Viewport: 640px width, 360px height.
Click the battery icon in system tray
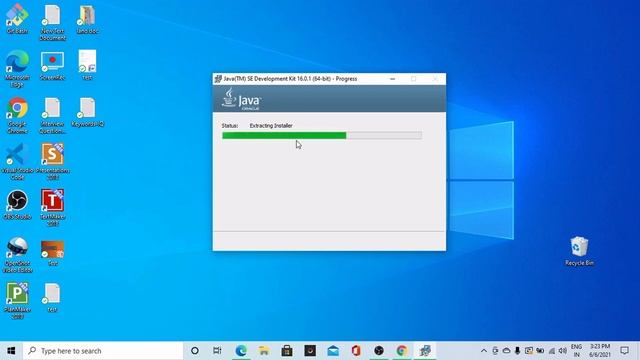540,351
